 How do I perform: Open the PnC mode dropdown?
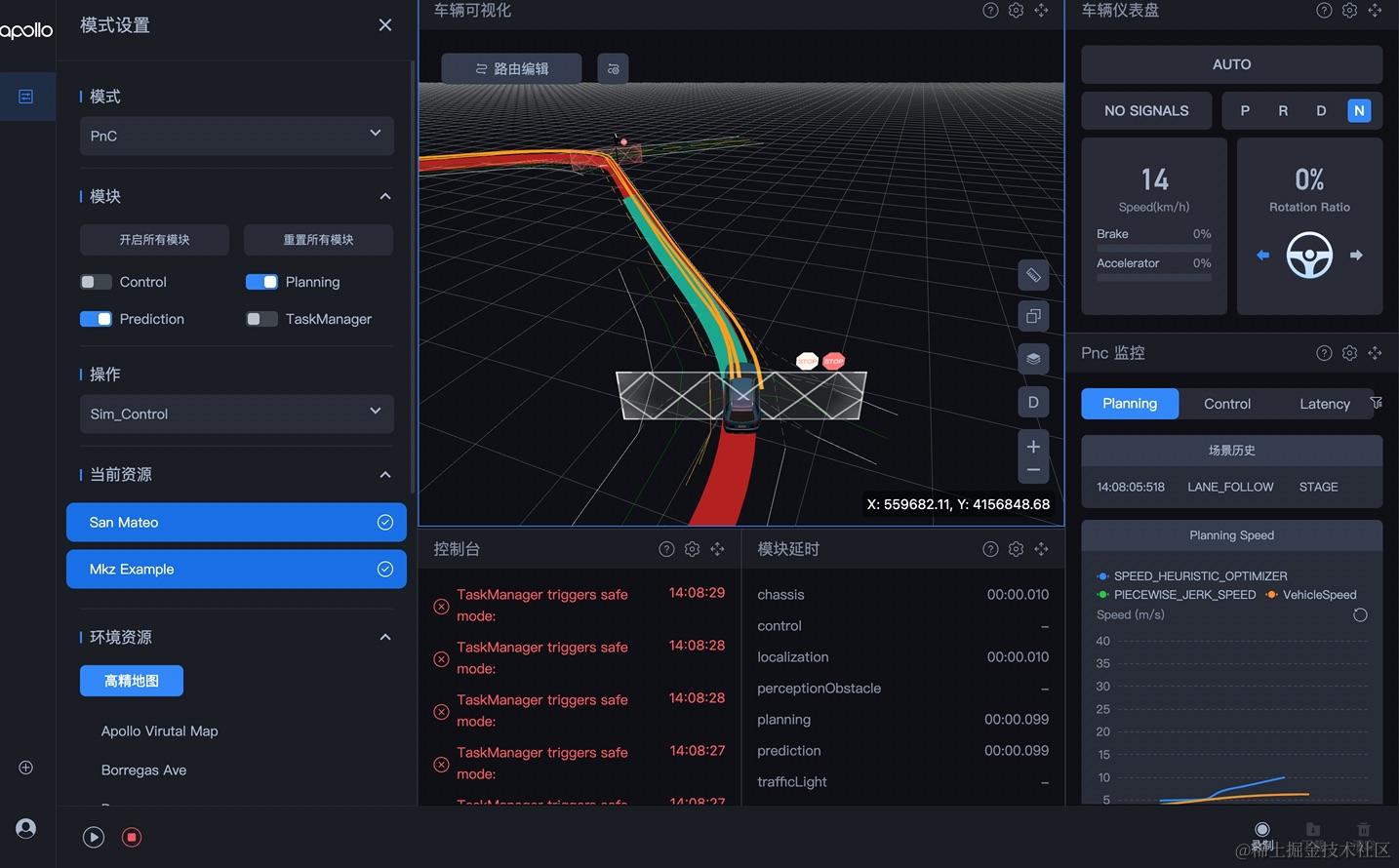(237, 136)
